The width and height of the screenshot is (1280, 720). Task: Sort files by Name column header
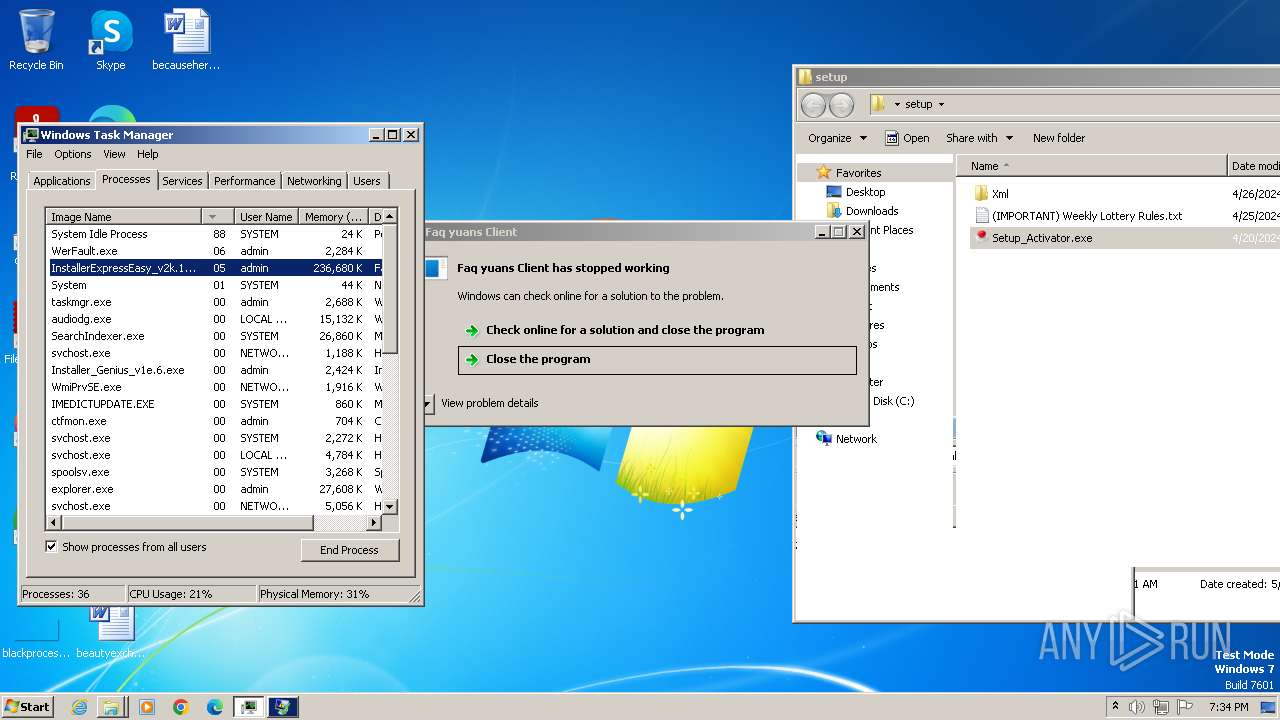pyautogui.click(x=1092, y=166)
